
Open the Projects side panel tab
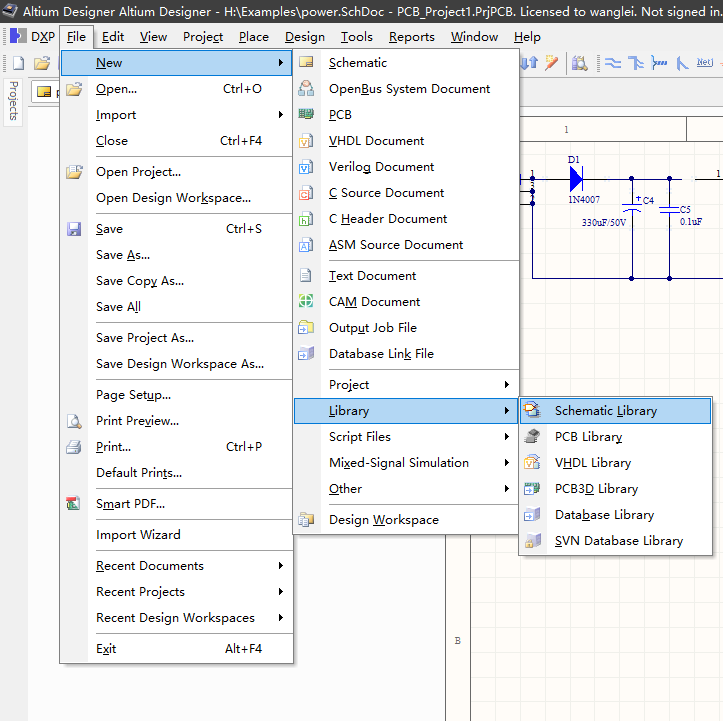click(14, 101)
